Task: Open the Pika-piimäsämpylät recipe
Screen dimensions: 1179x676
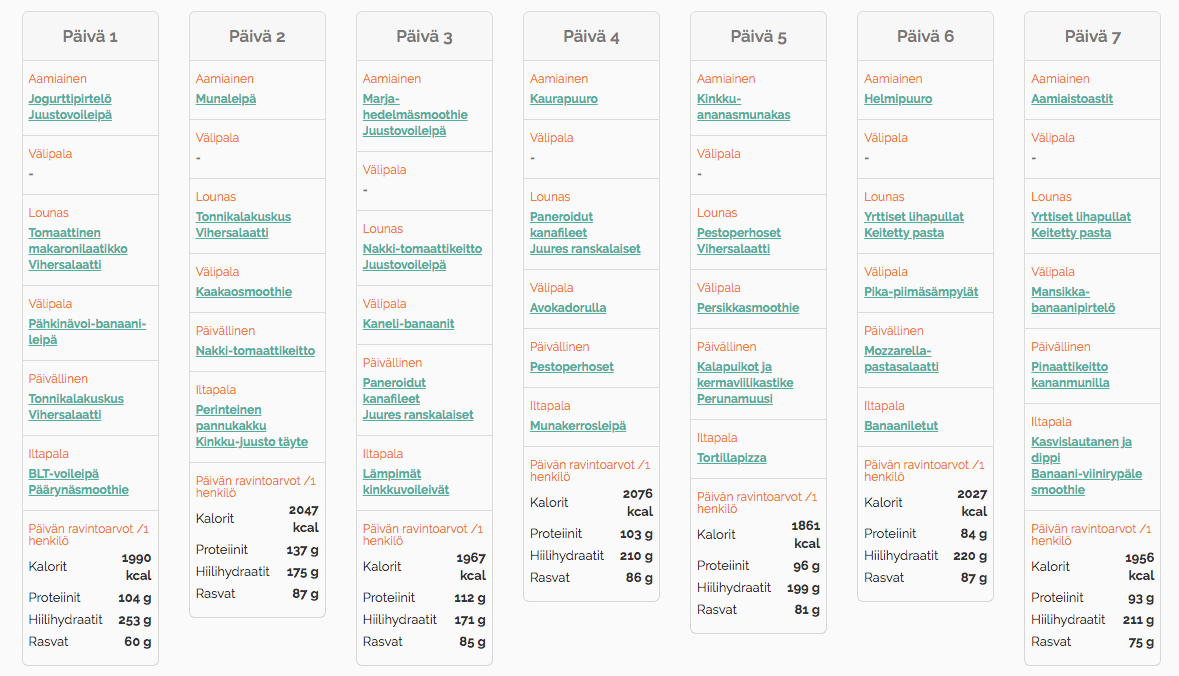Action: coord(921,292)
